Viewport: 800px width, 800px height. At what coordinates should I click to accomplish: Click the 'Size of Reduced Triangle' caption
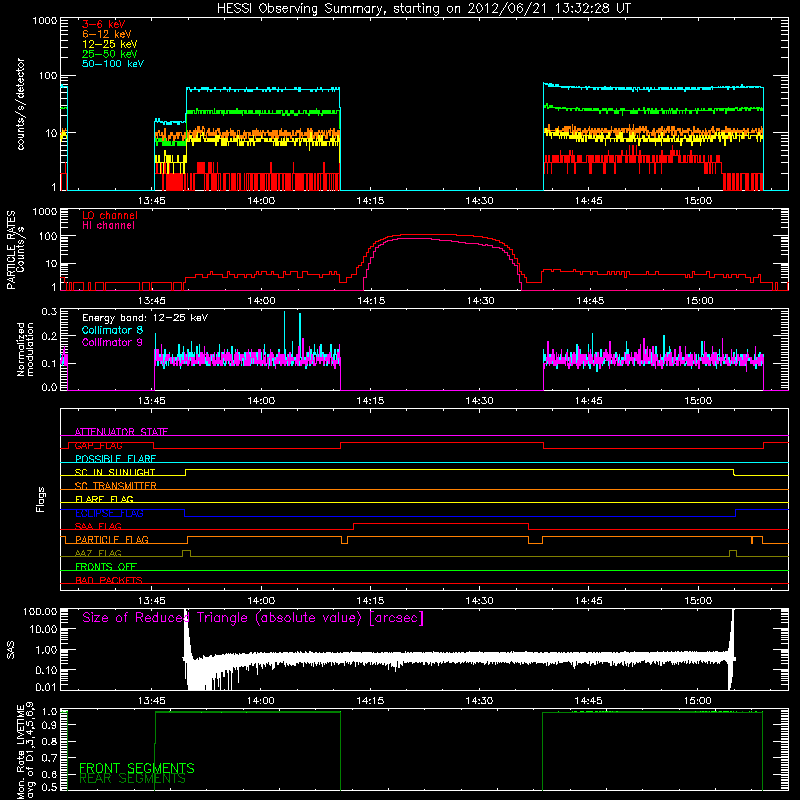click(253, 618)
